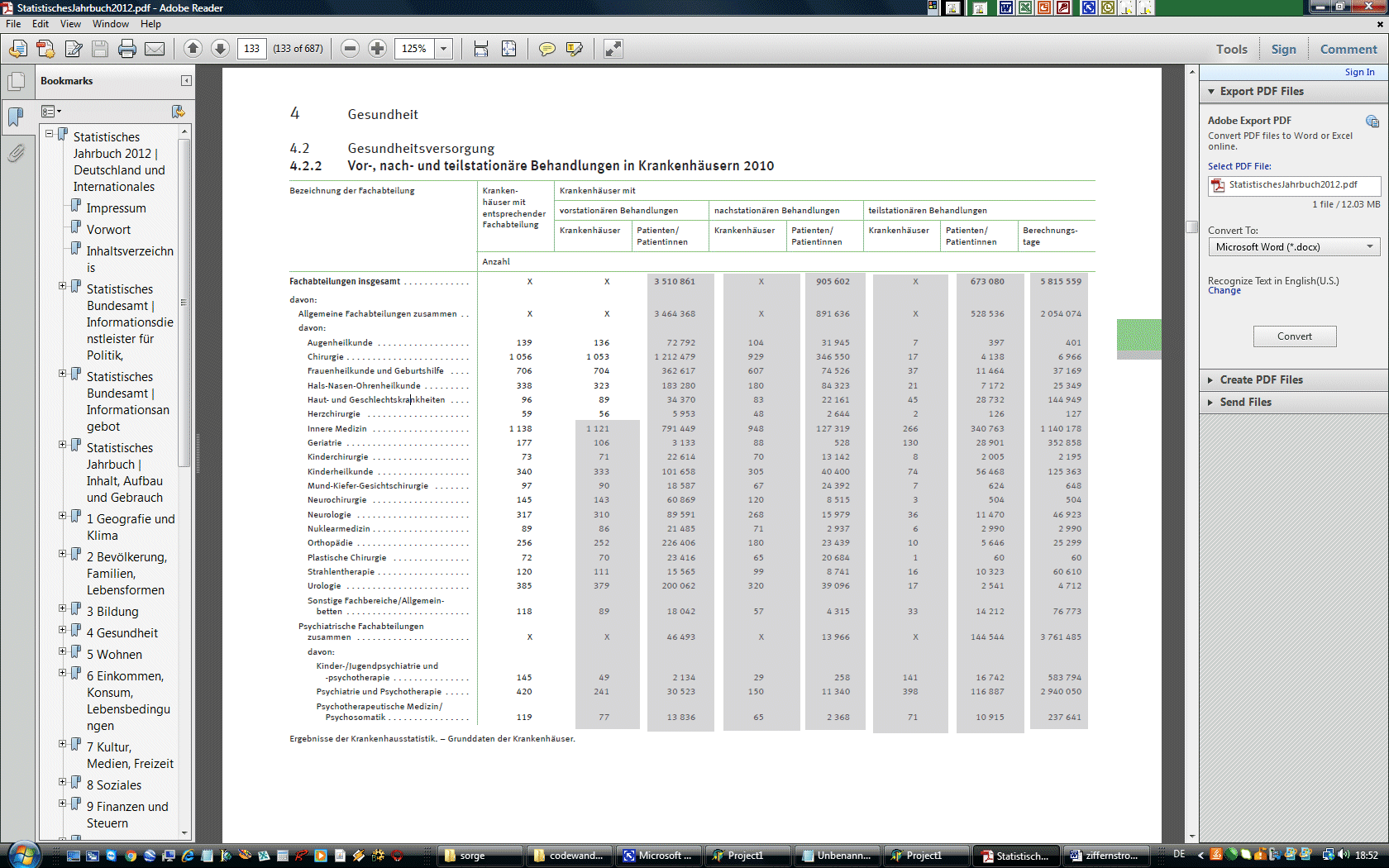
Task: Collapse the Export PDF Files section
Action: point(1212,91)
